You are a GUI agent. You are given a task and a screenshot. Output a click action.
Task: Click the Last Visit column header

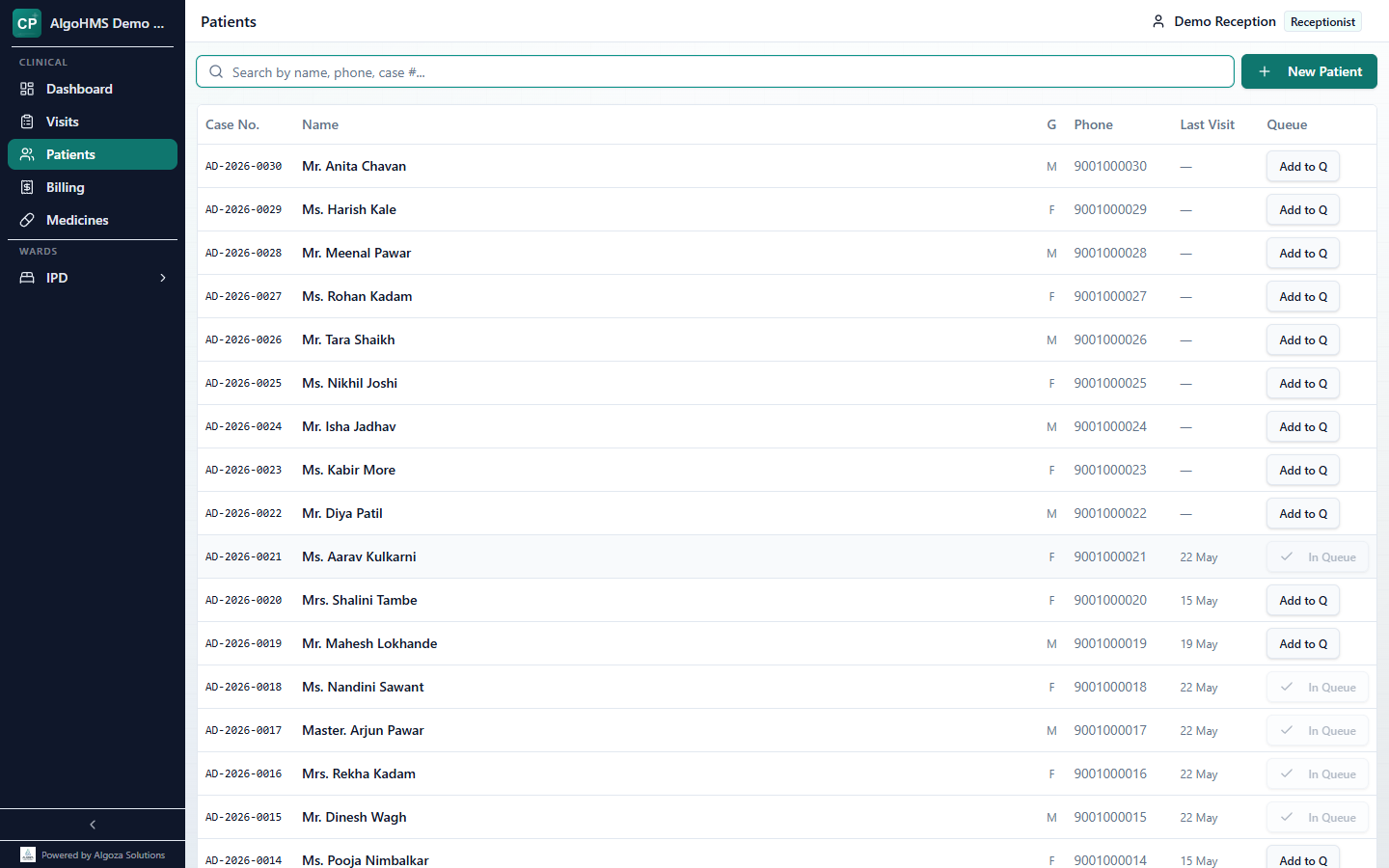[x=1208, y=124]
